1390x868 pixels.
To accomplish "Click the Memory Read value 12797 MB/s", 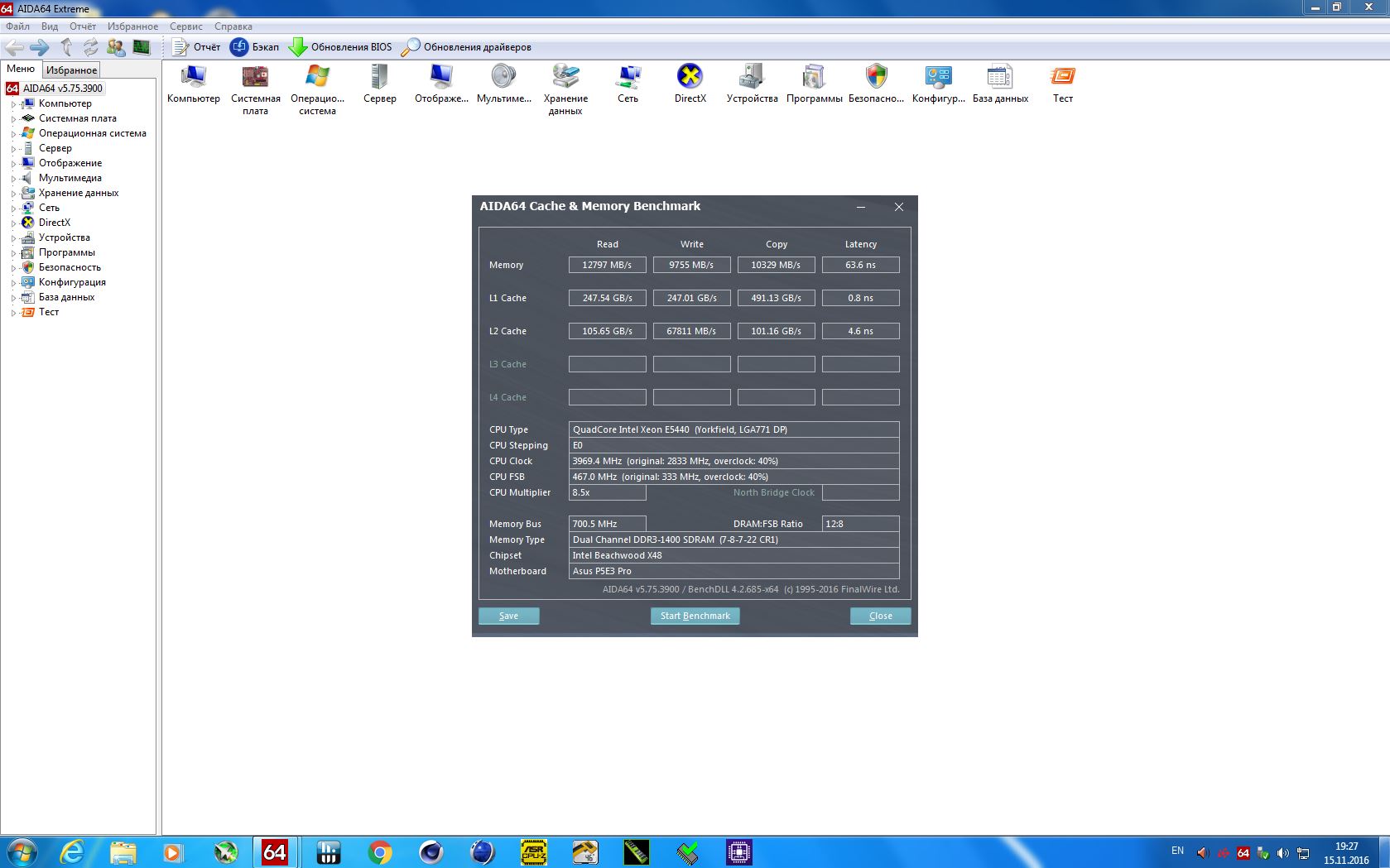I will click(608, 265).
